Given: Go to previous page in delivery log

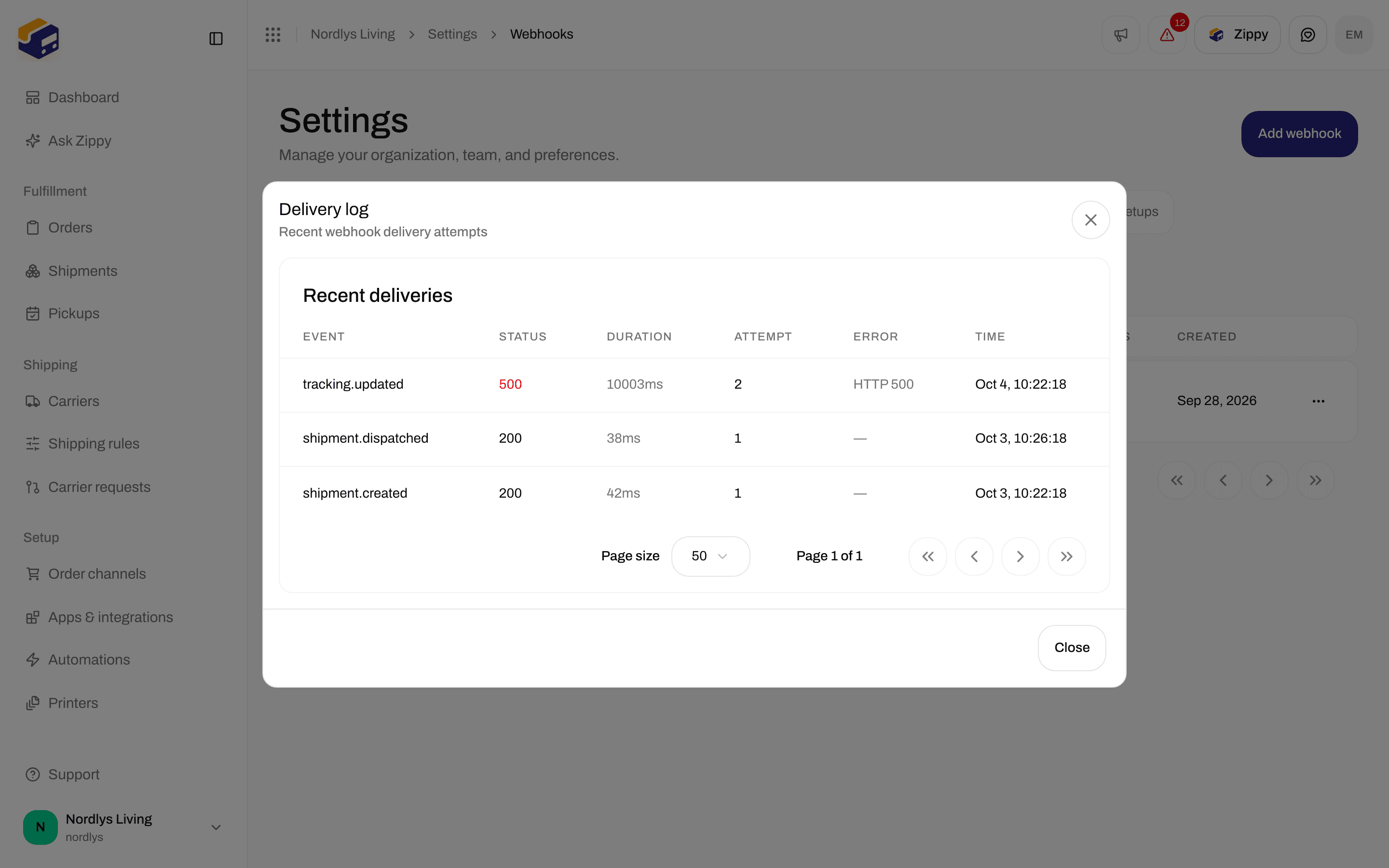Looking at the screenshot, I should (974, 556).
